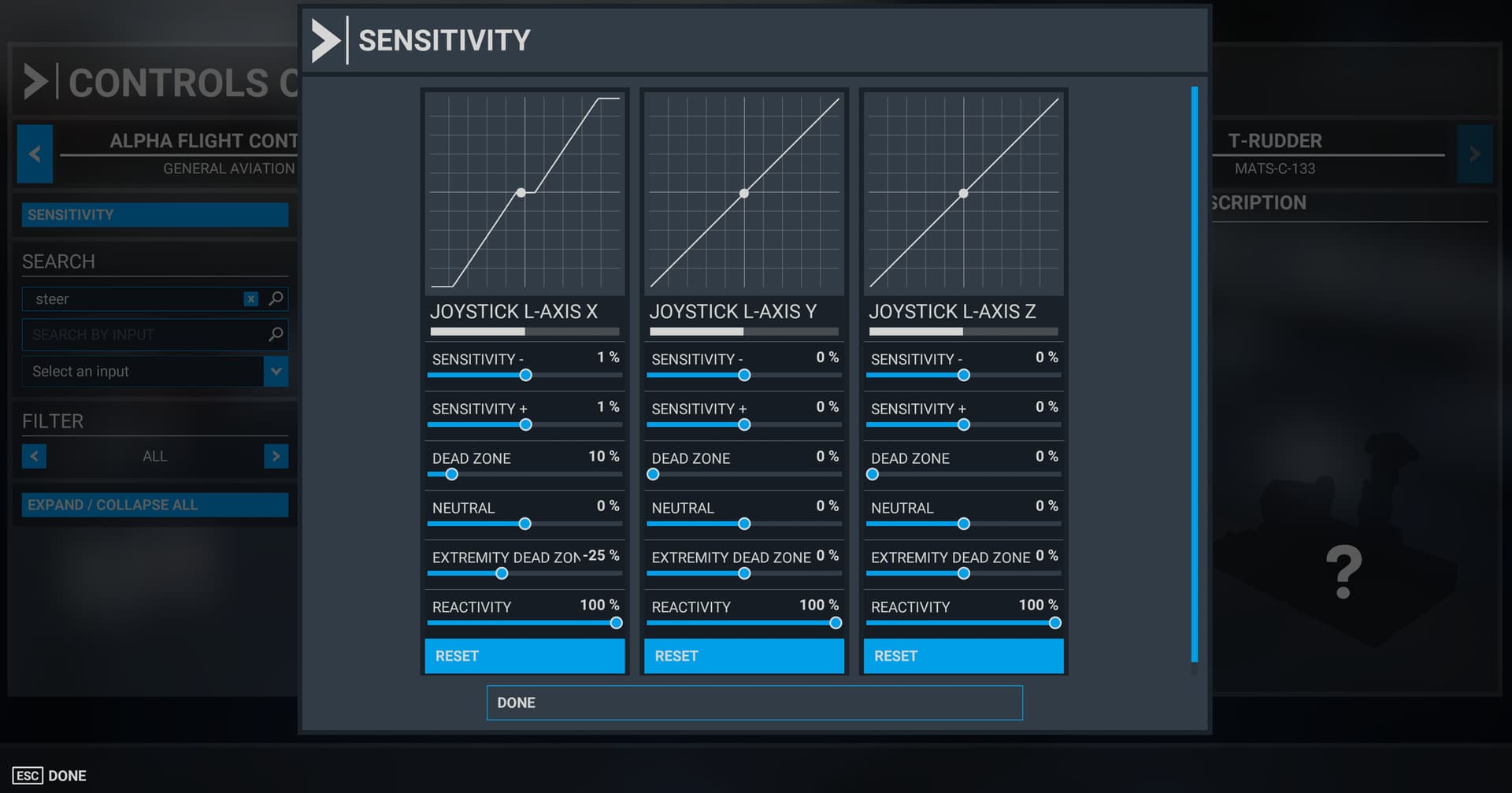1512x793 pixels.
Task: Click the 'ALL' filter value text
Action: 155,457
